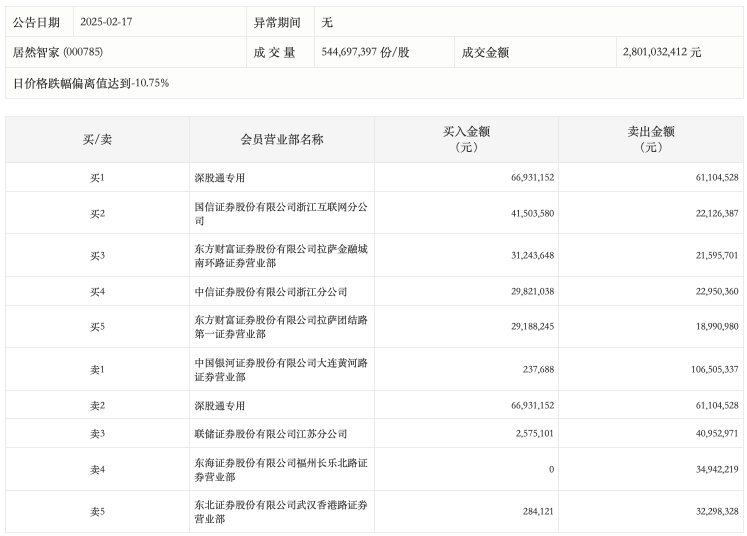Open 国信证券股份有限公司浙江互联网分公司 entry
The width and height of the screenshot is (747, 536).
[281, 213]
